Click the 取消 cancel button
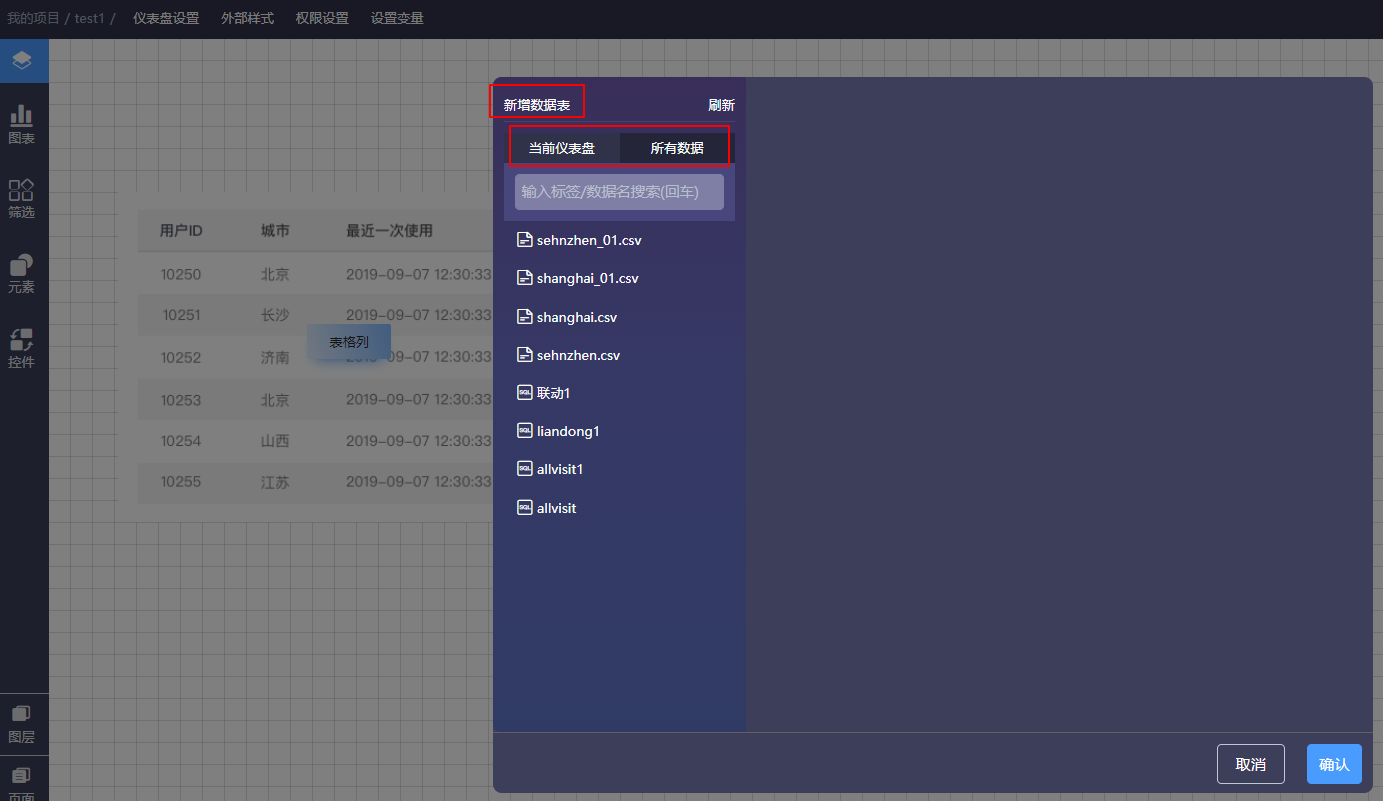The image size is (1383, 801). (1251, 764)
